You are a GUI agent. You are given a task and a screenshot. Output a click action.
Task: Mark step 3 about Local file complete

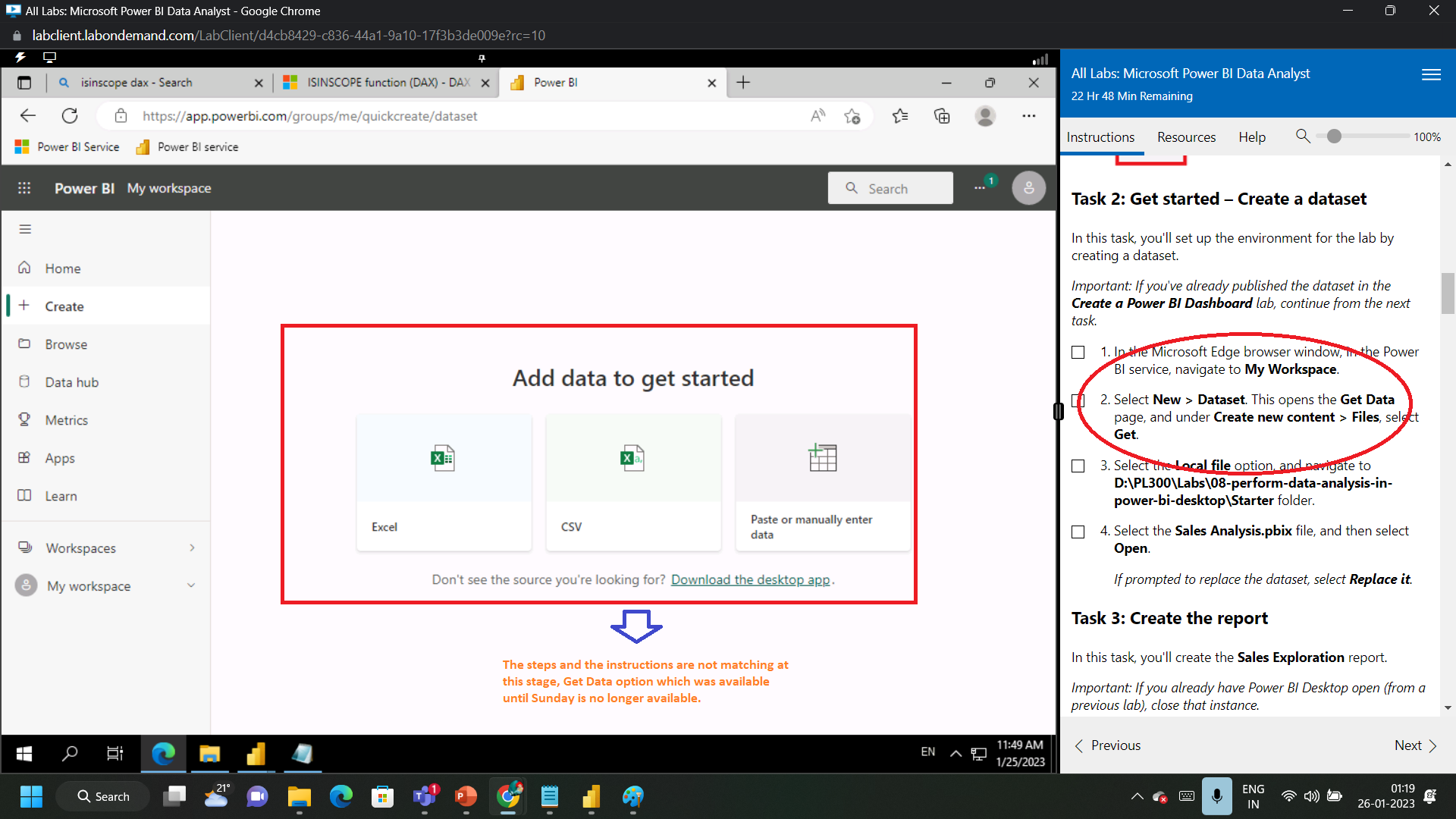(1078, 466)
